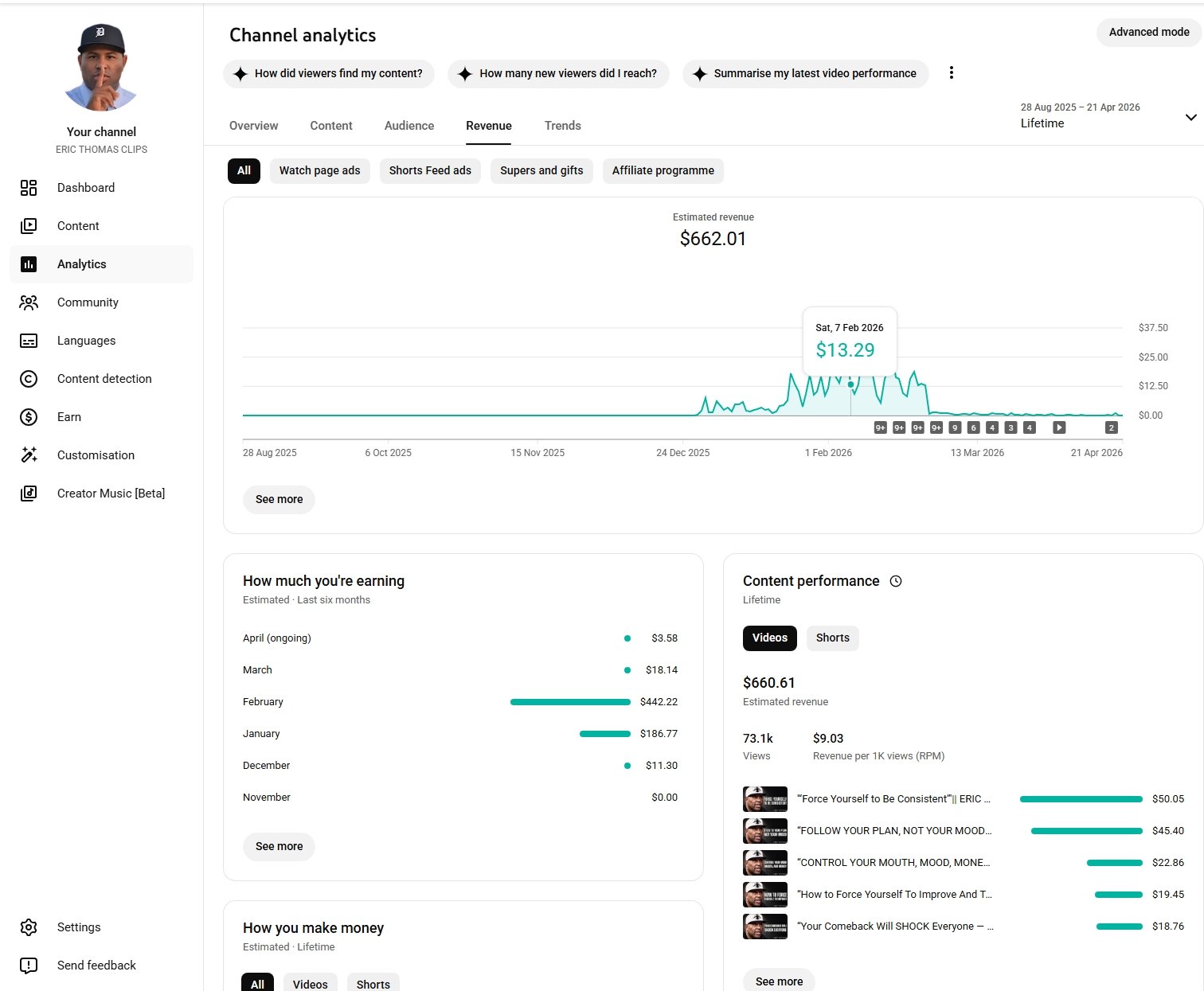Open Creator Music library icon

[29, 494]
